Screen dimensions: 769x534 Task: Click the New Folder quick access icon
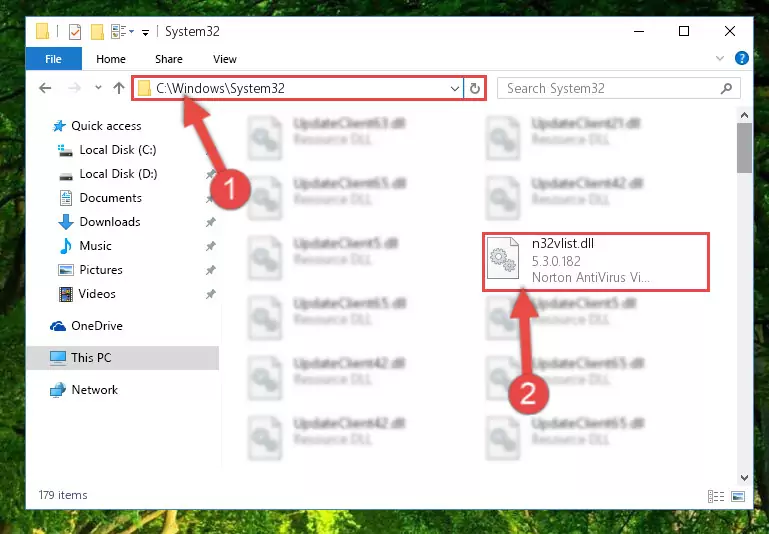click(x=97, y=32)
